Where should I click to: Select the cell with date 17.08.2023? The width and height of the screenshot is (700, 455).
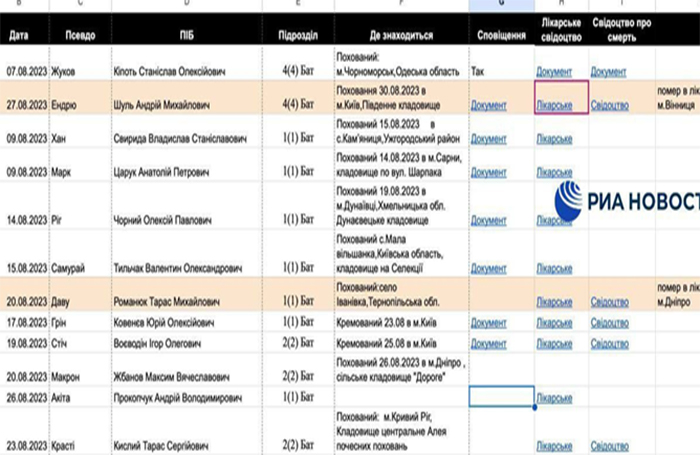tap(26, 322)
